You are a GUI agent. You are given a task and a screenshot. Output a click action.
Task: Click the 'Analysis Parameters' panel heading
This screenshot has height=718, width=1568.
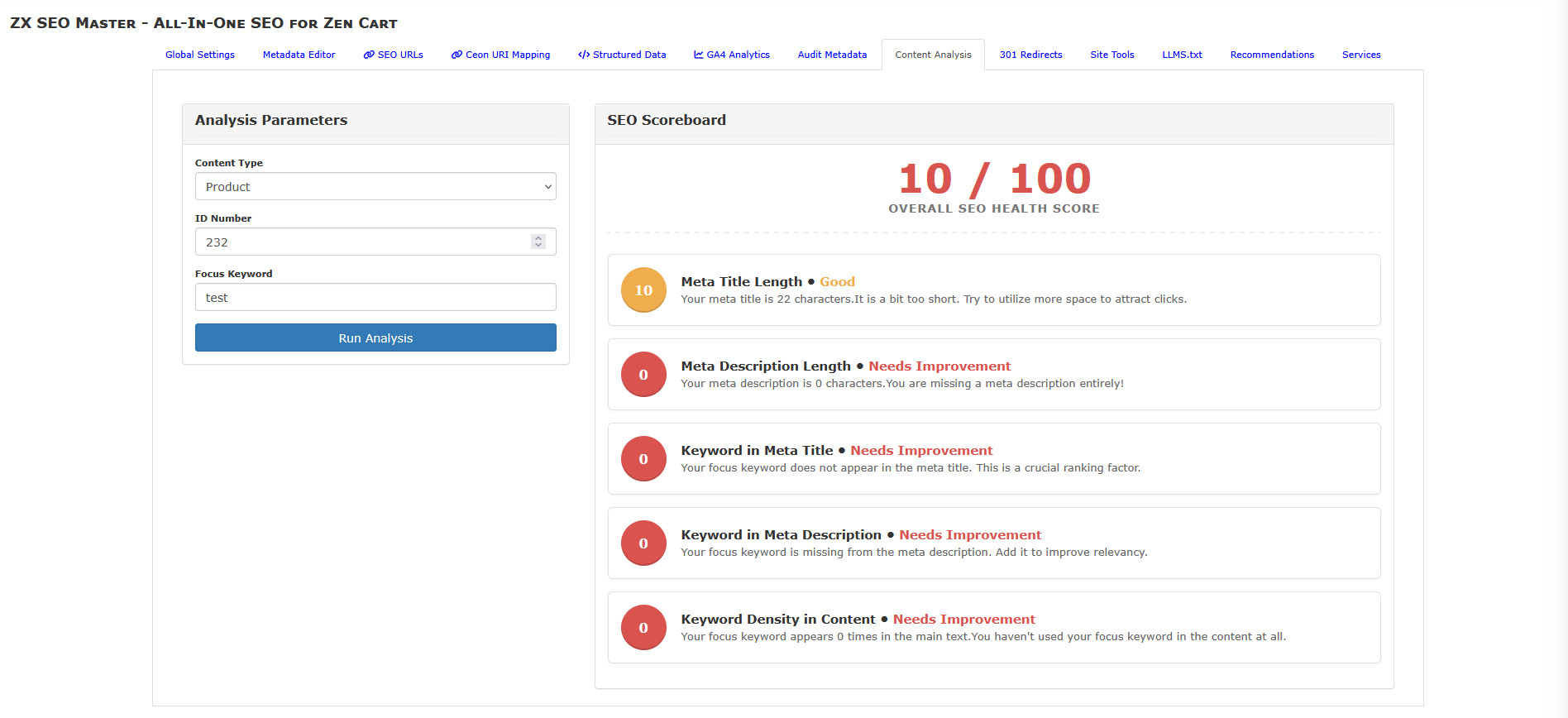[x=271, y=120]
